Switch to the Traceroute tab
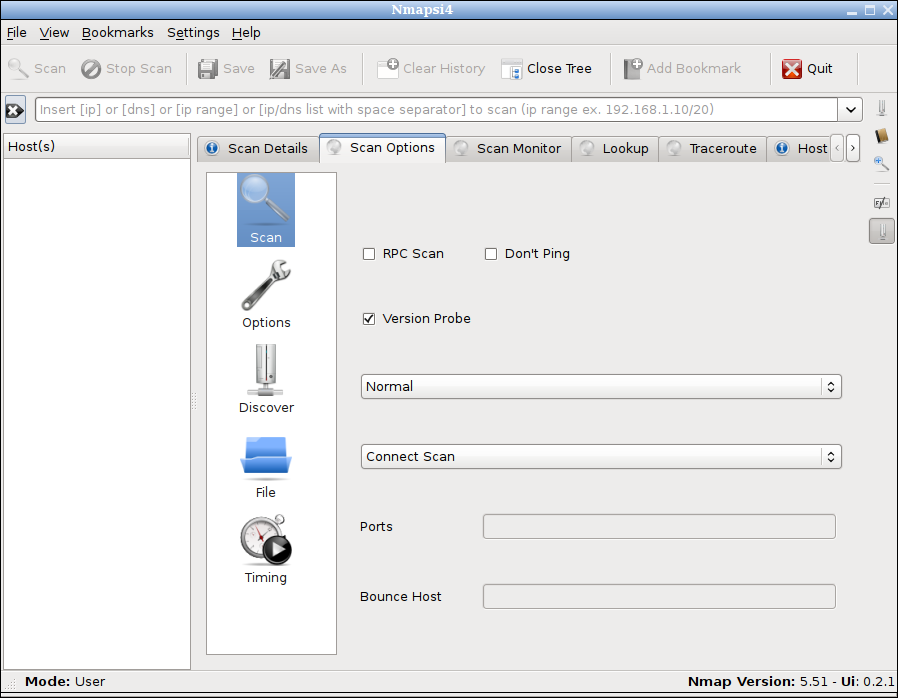 [712, 149]
